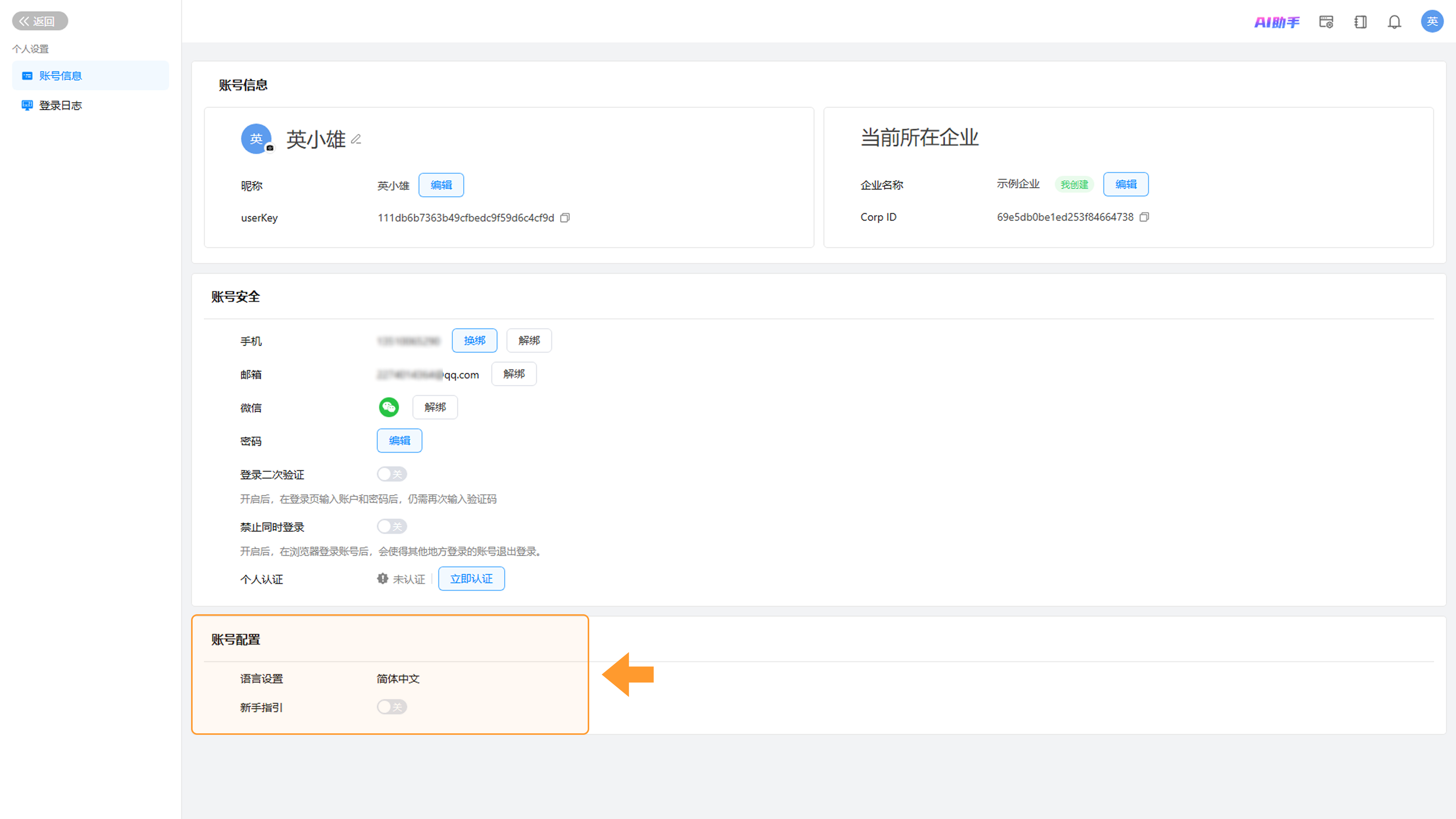The width and height of the screenshot is (1456, 819).
Task: Click the notebook icon in the top bar
Action: [1360, 22]
